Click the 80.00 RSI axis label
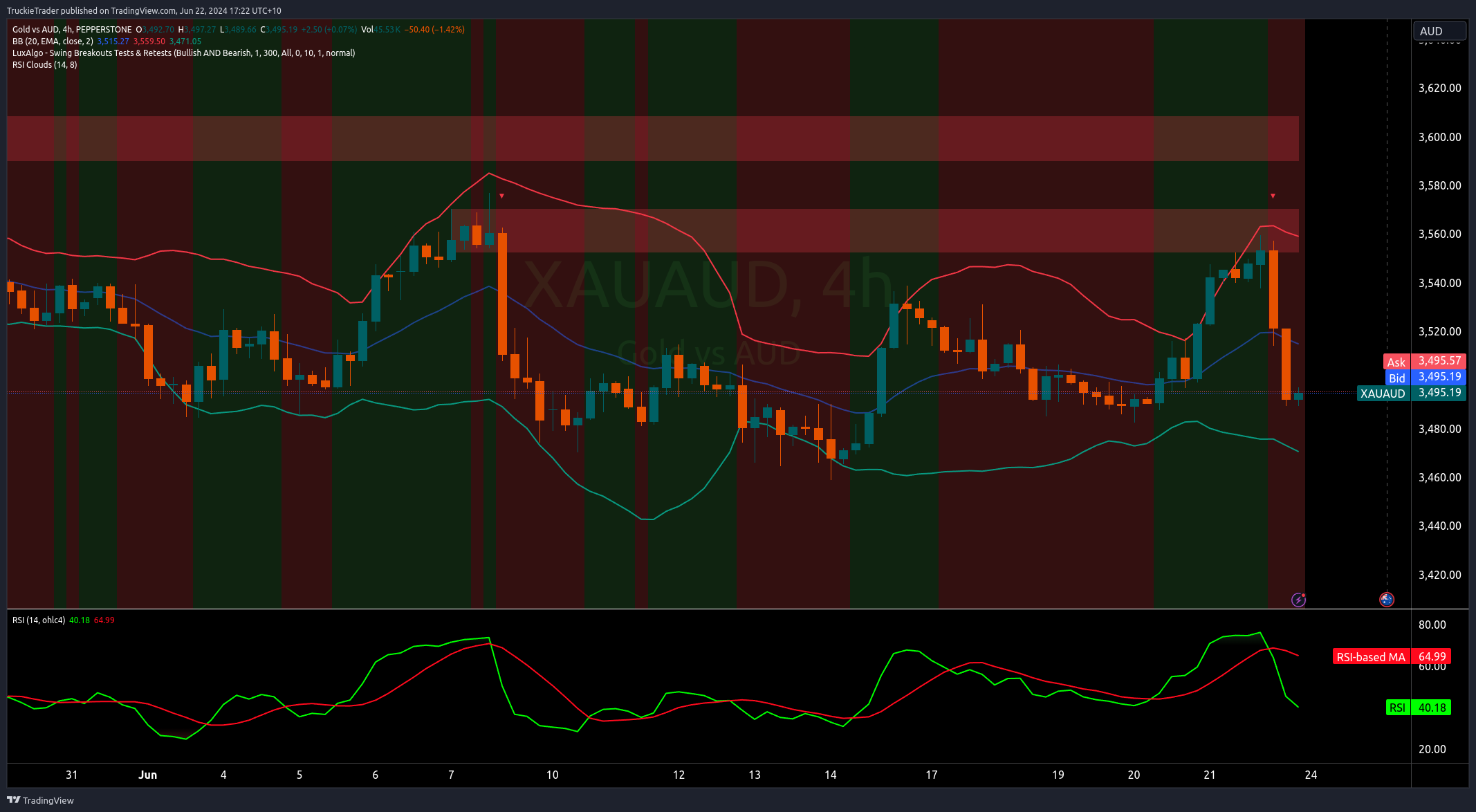 coord(1432,625)
